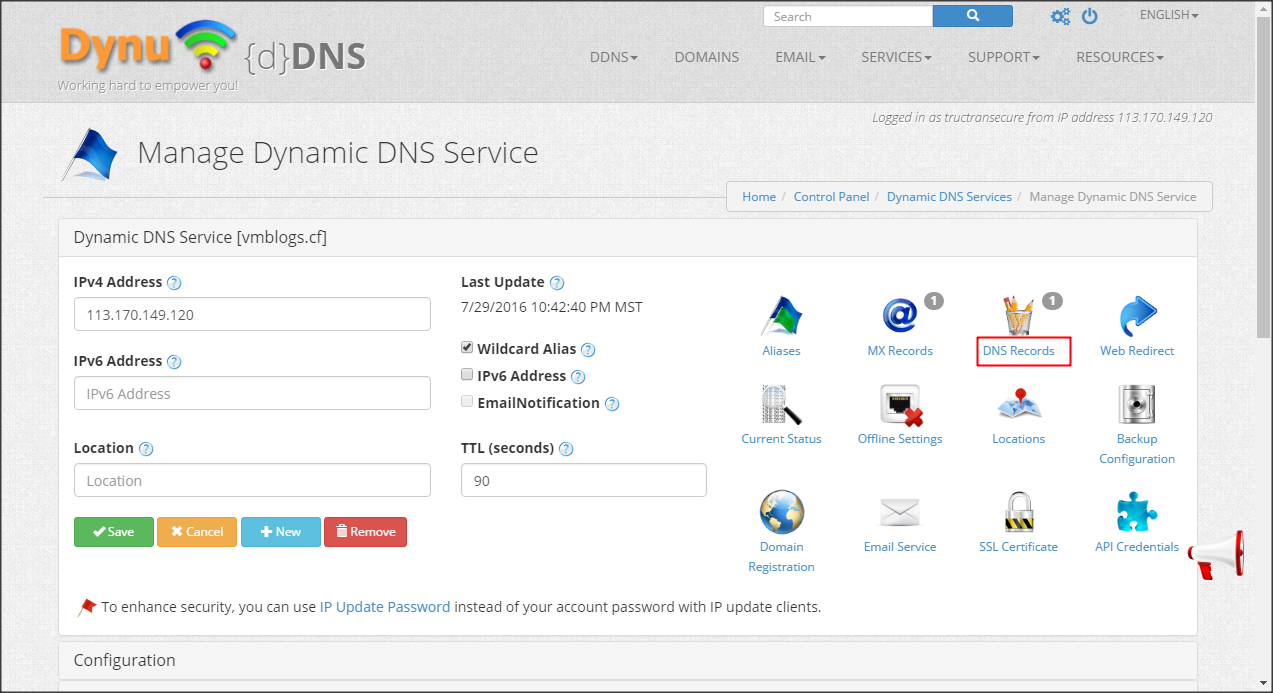Open MX Records envelope icon
Screen dimensions: 1273x693
click(x=899, y=315)
